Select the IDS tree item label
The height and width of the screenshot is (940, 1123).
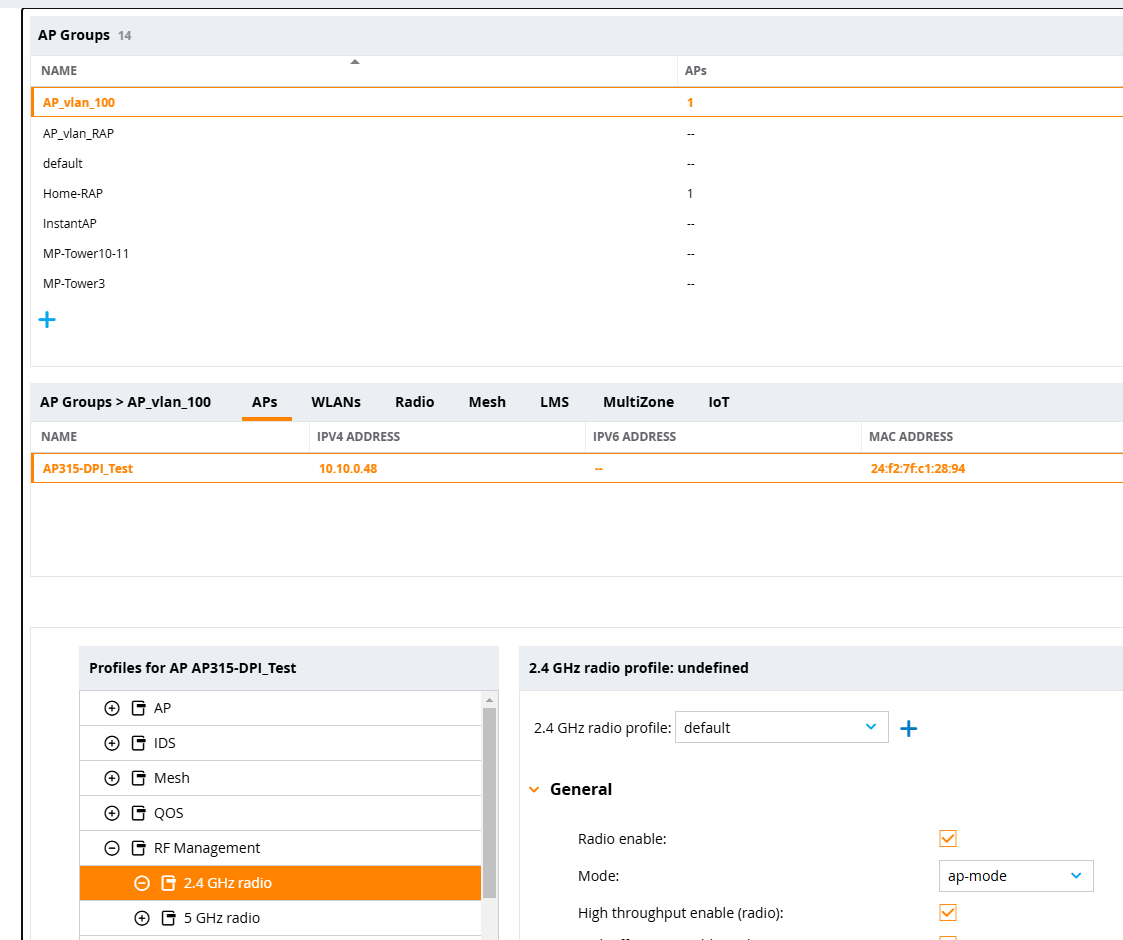(x=165, y=743)
